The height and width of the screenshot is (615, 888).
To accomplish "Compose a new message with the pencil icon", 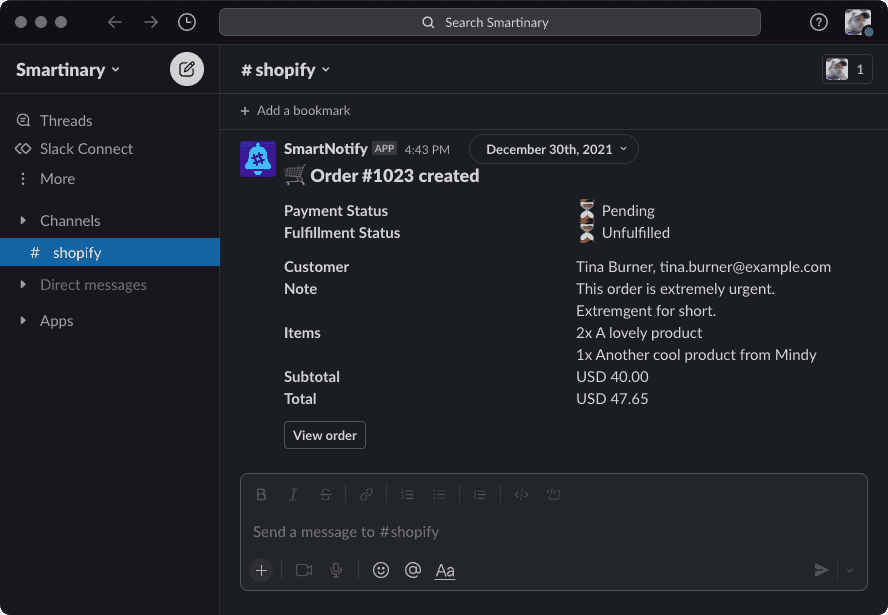I will [187, 69].
